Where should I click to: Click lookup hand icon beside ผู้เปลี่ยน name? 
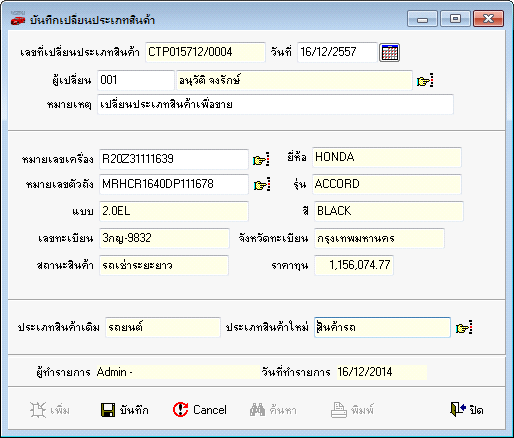425,81
